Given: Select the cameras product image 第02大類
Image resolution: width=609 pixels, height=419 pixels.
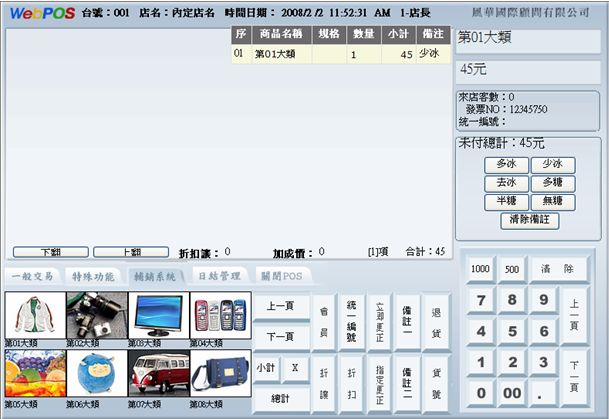Looking at the screenshot, I should [97, 315].
